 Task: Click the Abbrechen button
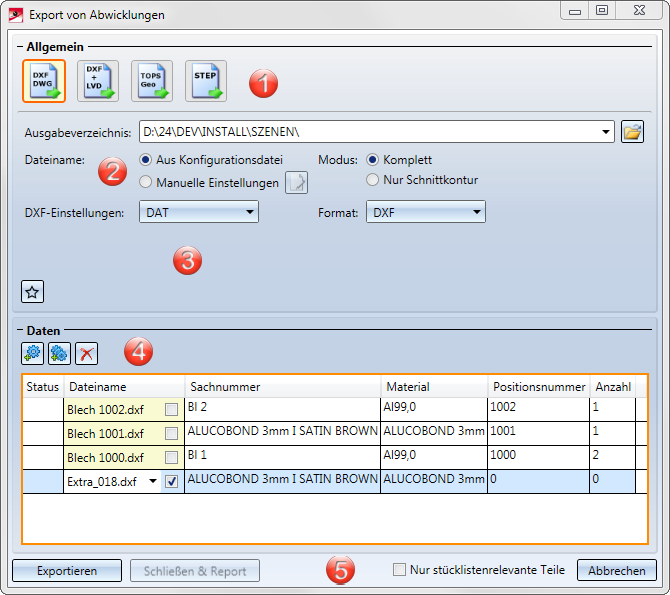616,570
